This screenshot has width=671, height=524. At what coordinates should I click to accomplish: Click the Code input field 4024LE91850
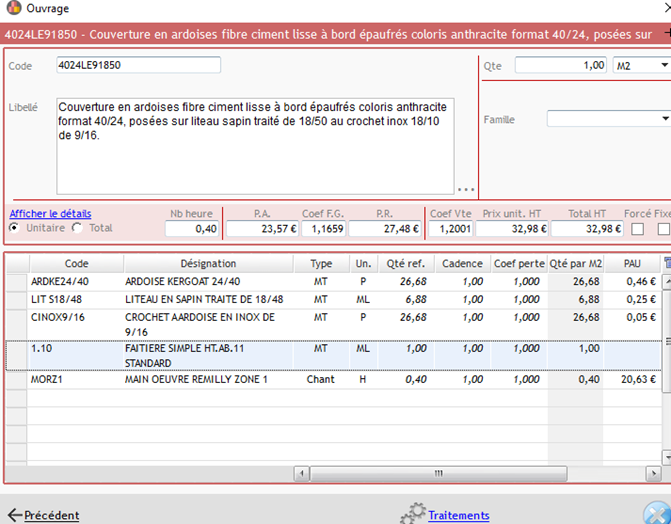point(138,65)
